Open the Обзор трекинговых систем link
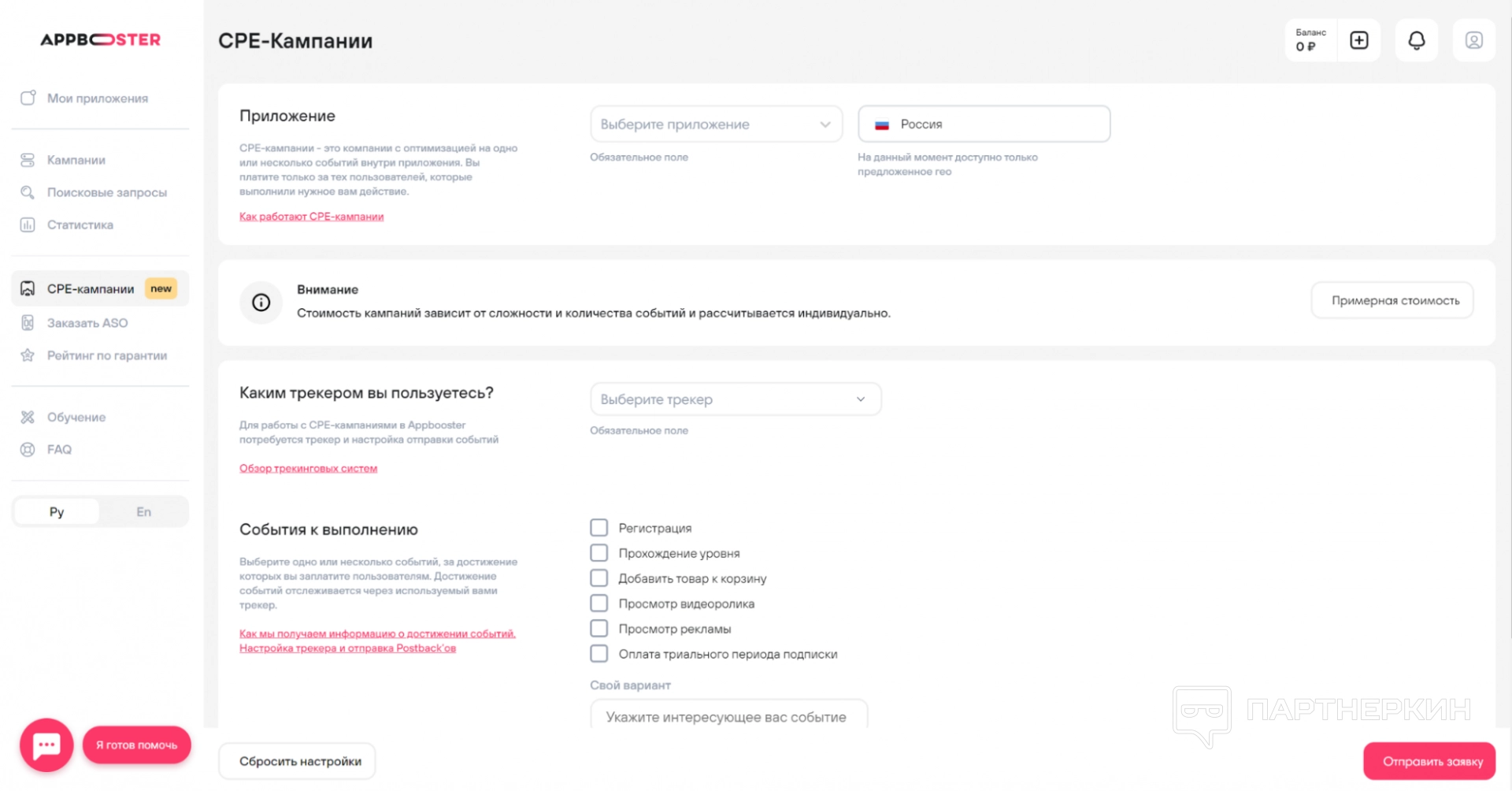This screenshot has height=791, width=1512. pyautogui.click(x=308, y=469)
